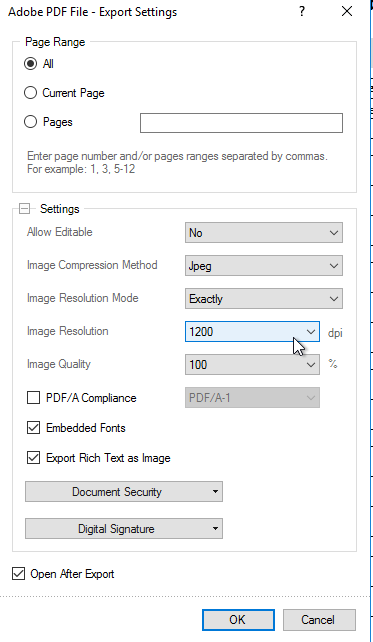The image size is (373, 642).
Task: Click the Pages range input field
Action: [241, 123]
